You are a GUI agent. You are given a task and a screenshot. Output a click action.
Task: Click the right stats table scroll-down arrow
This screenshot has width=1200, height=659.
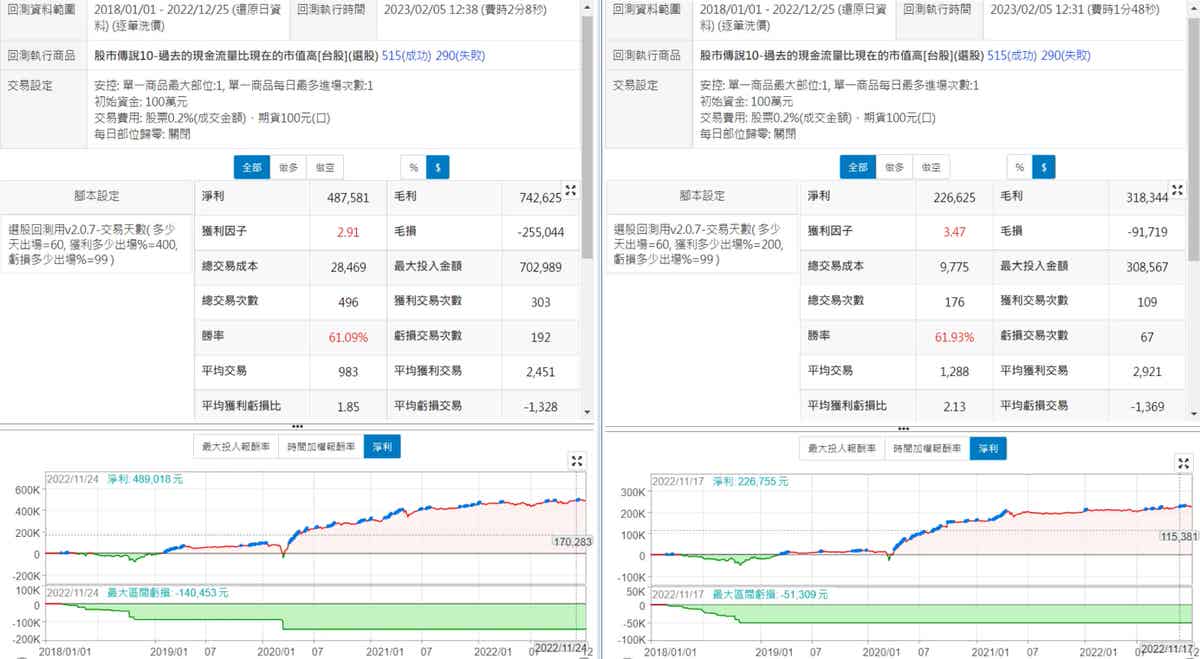point(1193,414)
